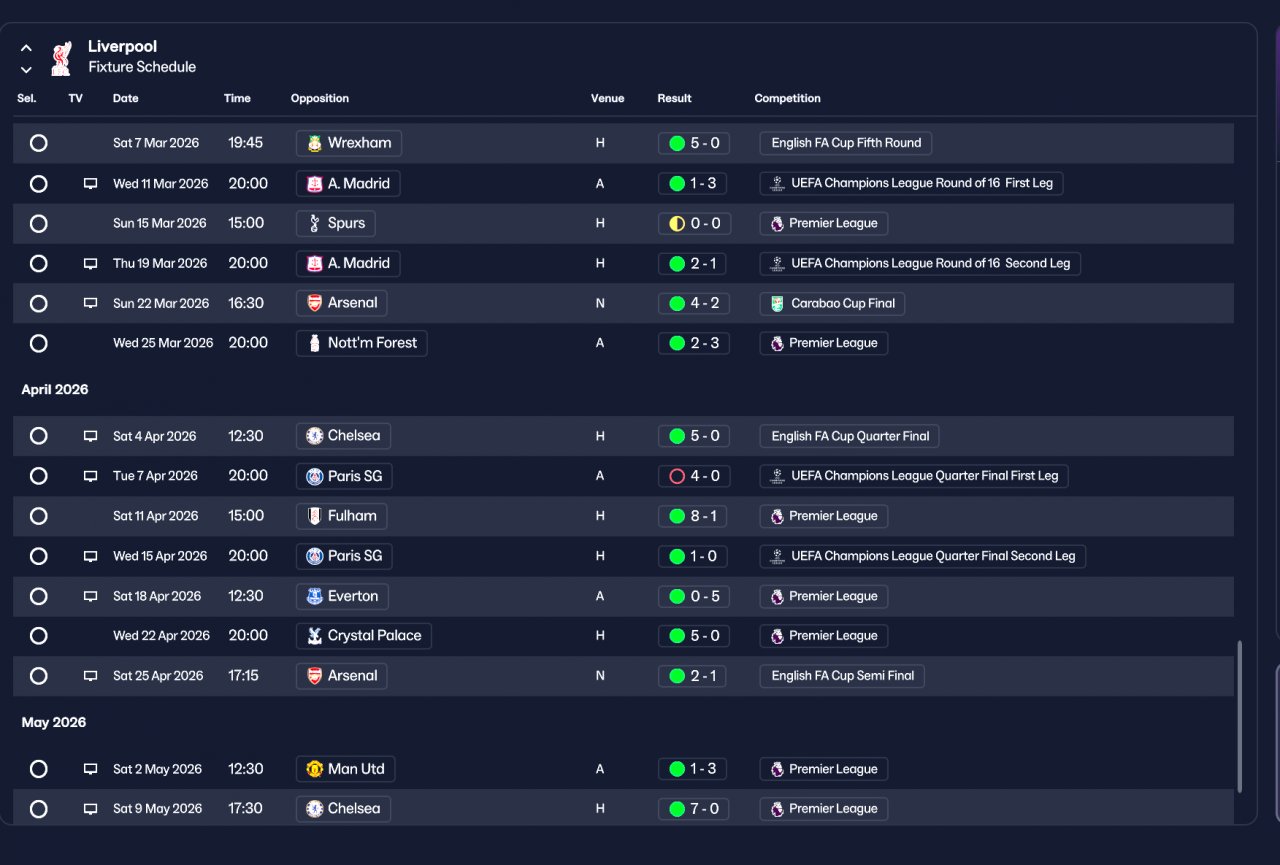The image size is (1280, 865).
Task: Open the Carabao Cup Final competition link
Action: tap(832, 303)
